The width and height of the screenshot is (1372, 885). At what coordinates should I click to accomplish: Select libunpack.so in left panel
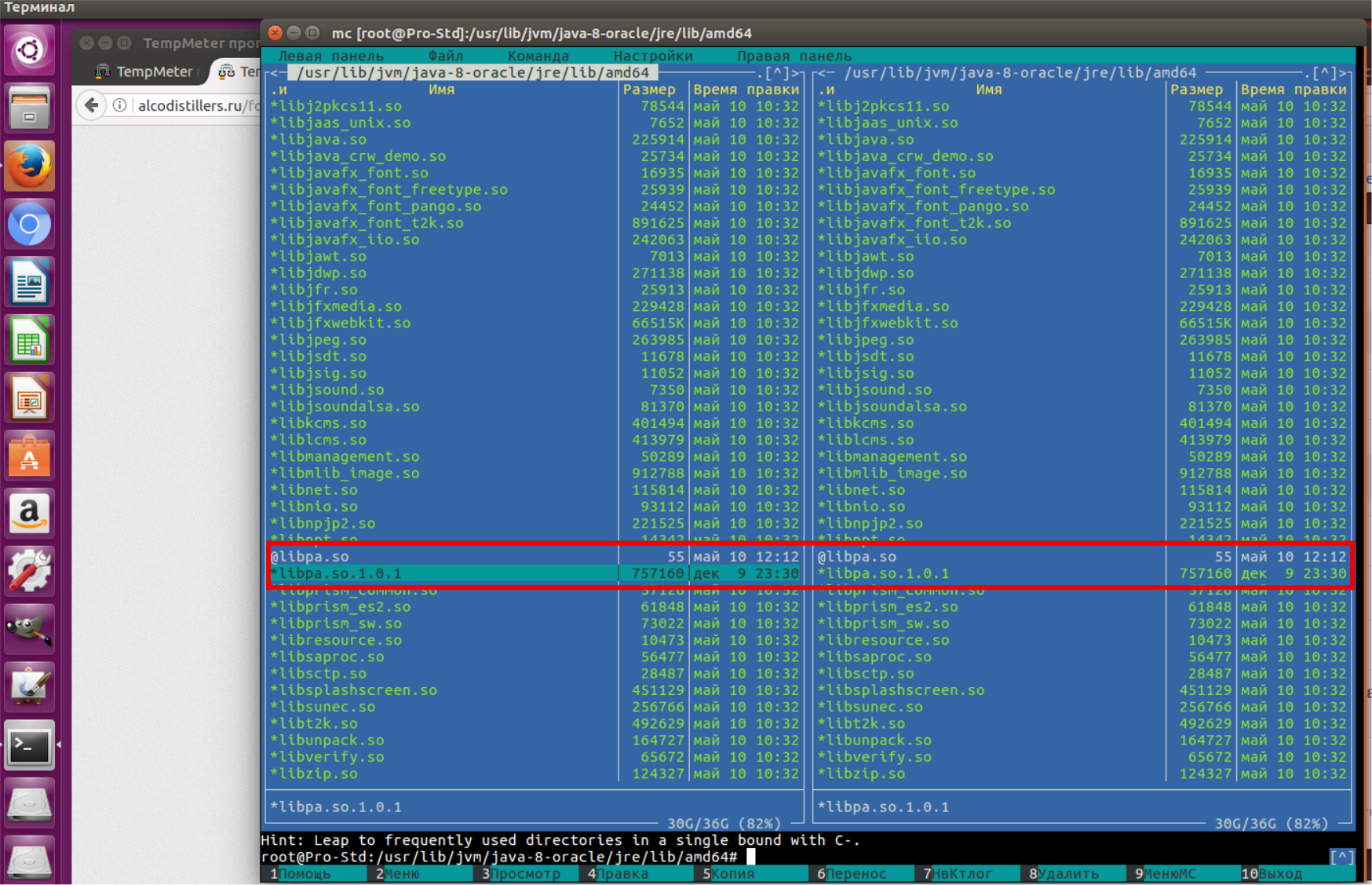[534, 741]
